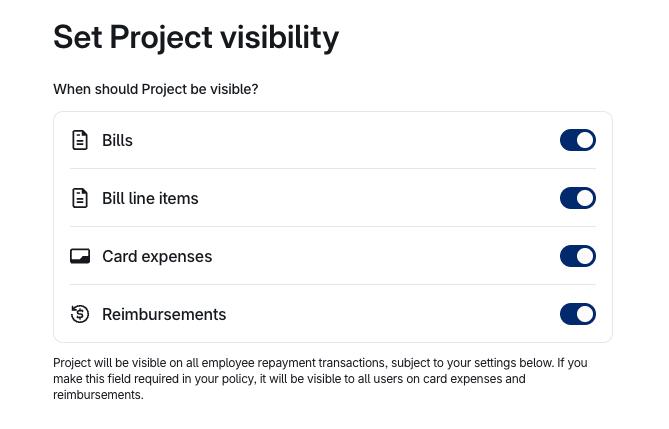Click the divider between Bills and Bill line items
This screenshot has height=429, width=669.
pos(332,169)
